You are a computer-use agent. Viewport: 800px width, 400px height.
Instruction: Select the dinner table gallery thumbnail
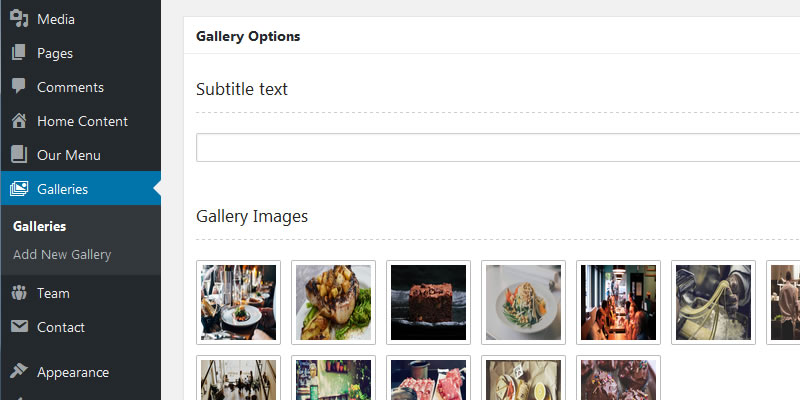[238, 302]
